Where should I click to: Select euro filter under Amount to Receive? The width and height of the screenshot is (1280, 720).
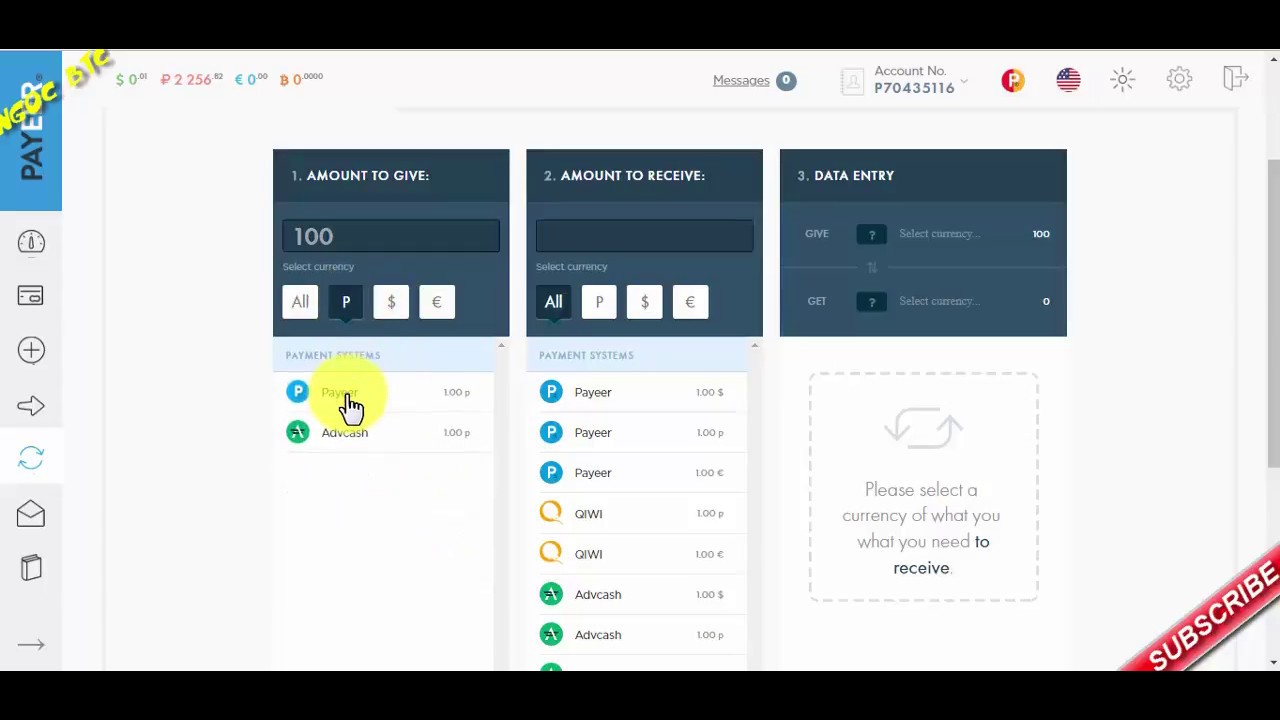[690, 302]
